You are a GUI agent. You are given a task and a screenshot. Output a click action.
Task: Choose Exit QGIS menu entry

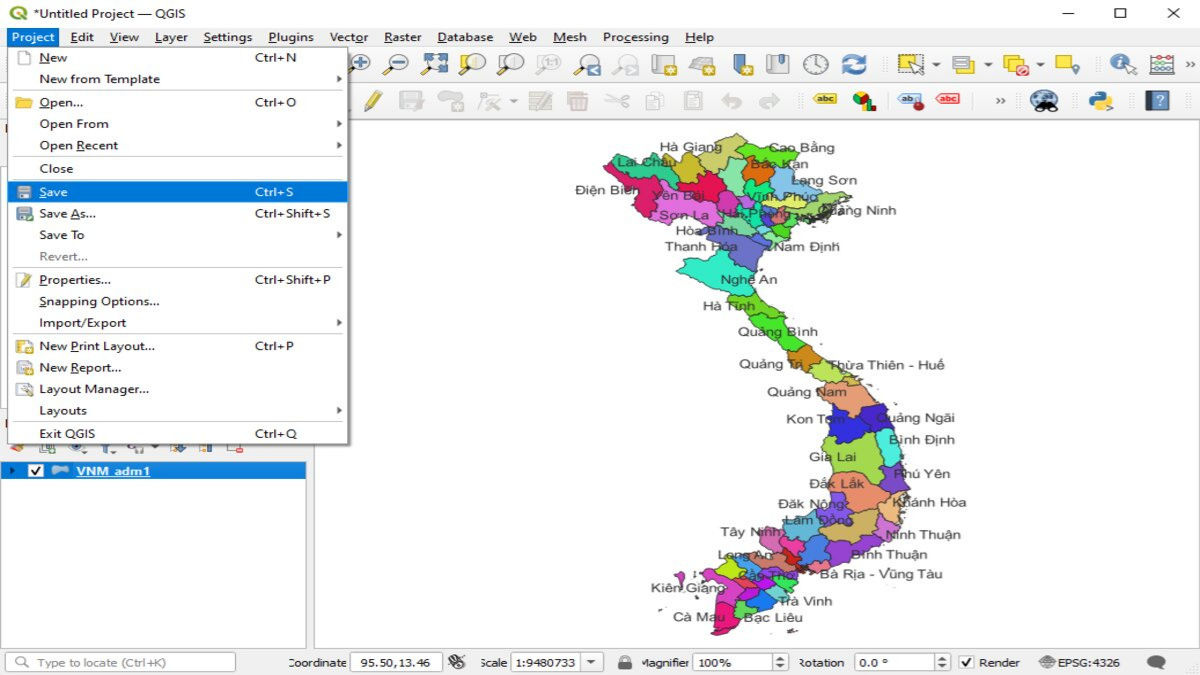[178, 434]
